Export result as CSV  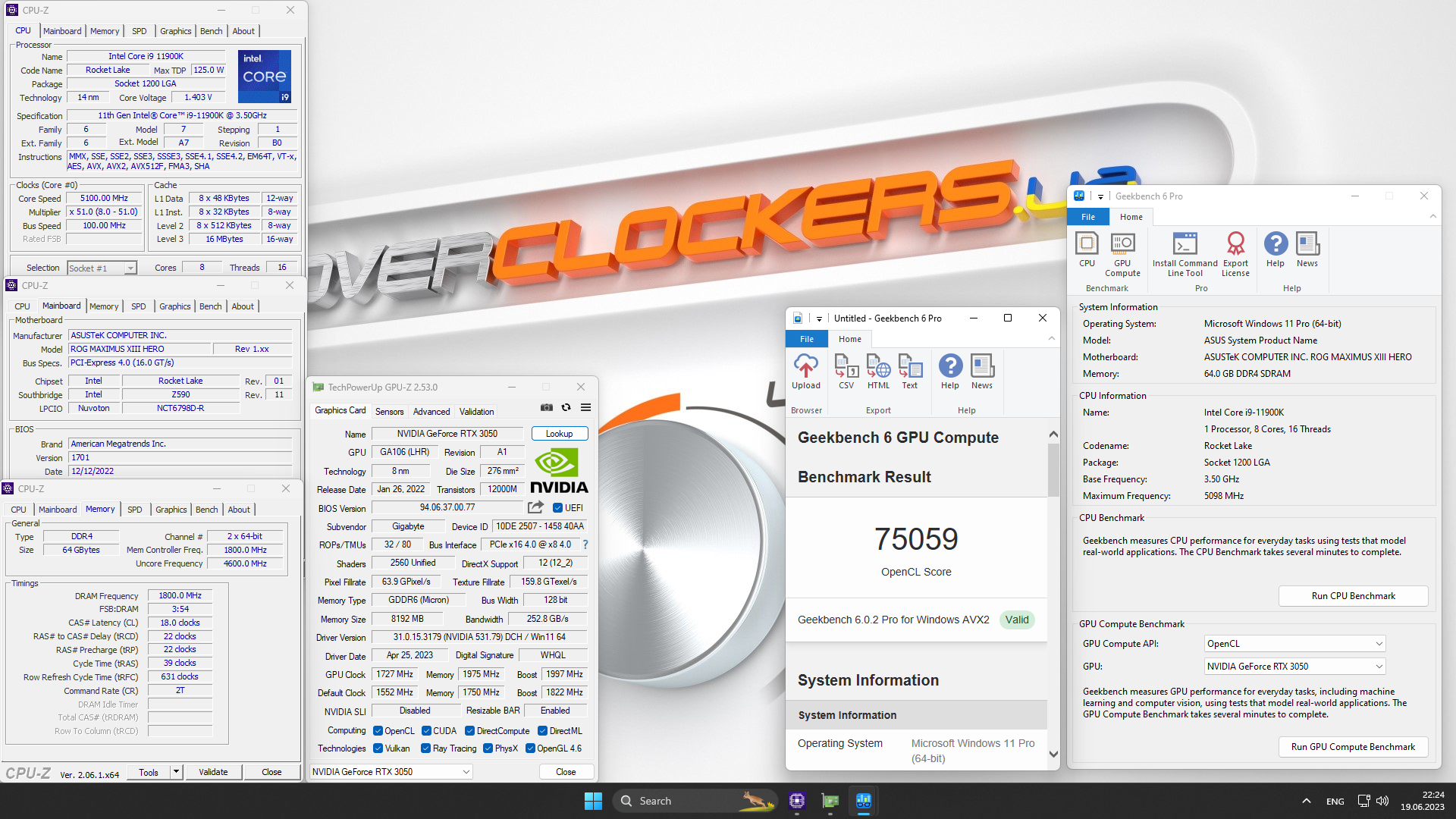846,372
